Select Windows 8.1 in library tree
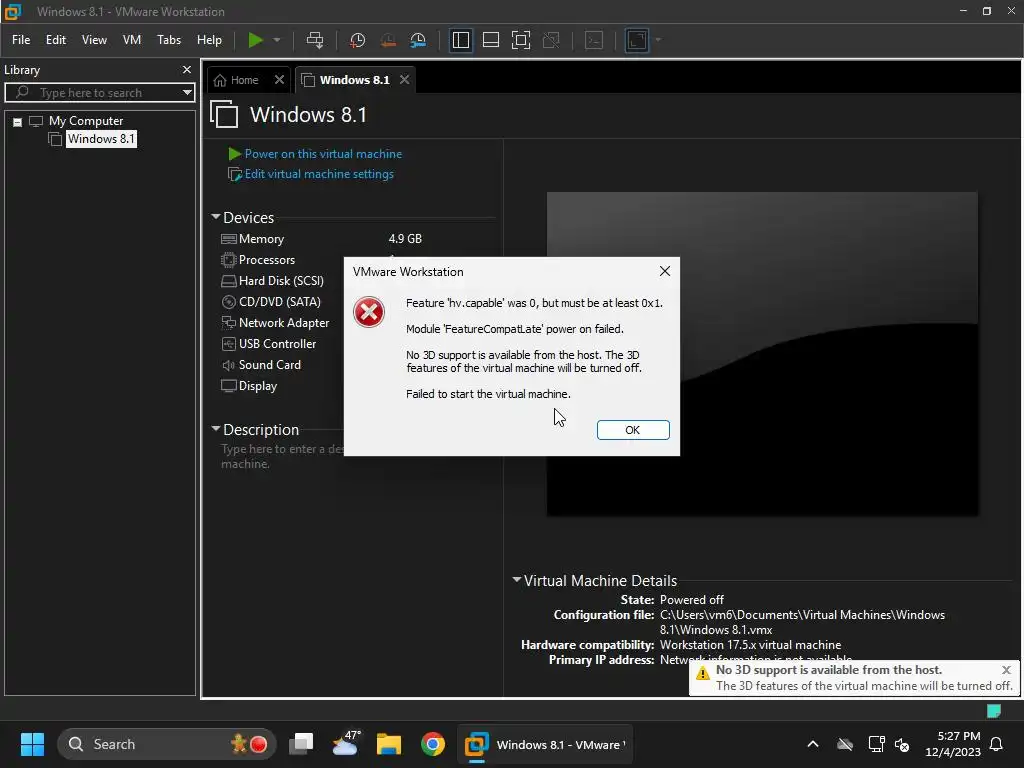This screenshot has width=1024, height=768. [x=101, y=138]
